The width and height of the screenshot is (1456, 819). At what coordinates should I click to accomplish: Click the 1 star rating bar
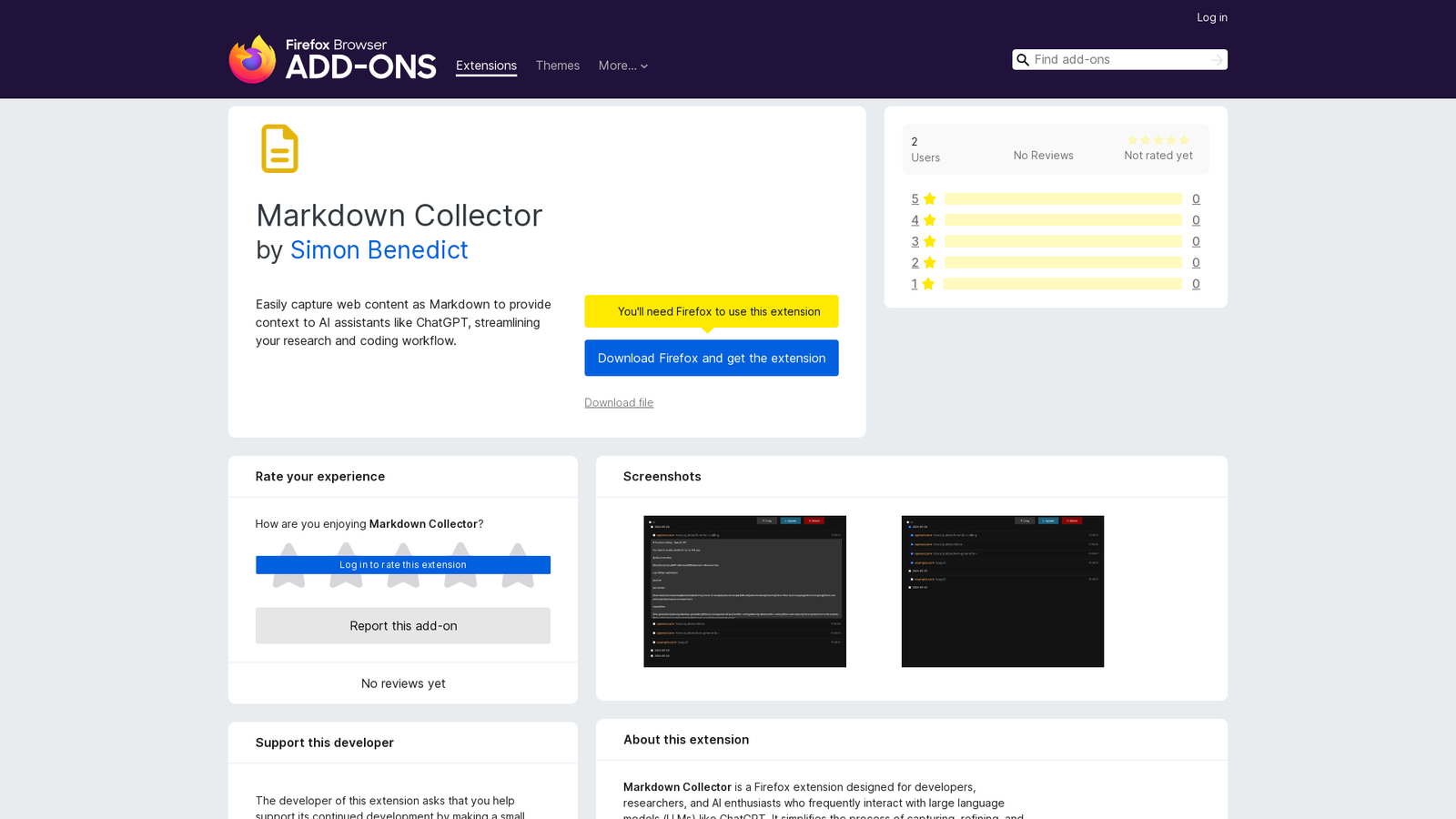point(1063,284)
